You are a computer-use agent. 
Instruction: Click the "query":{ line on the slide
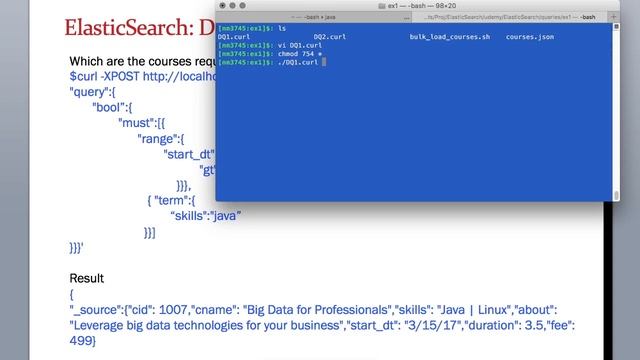[93, 92]
